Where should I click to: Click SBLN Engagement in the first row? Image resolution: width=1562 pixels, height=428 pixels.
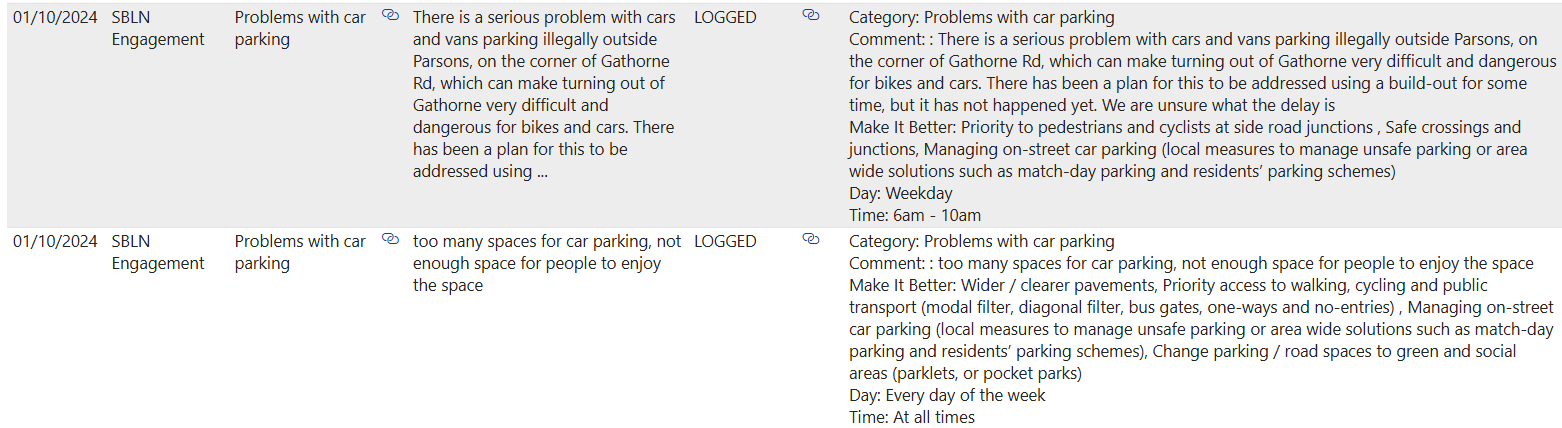[157, 29]
